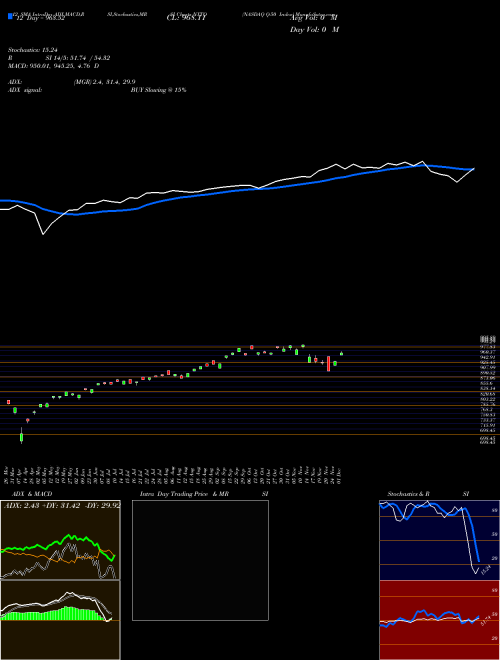Click the Intra Day Trading Price & MR title

204,494
